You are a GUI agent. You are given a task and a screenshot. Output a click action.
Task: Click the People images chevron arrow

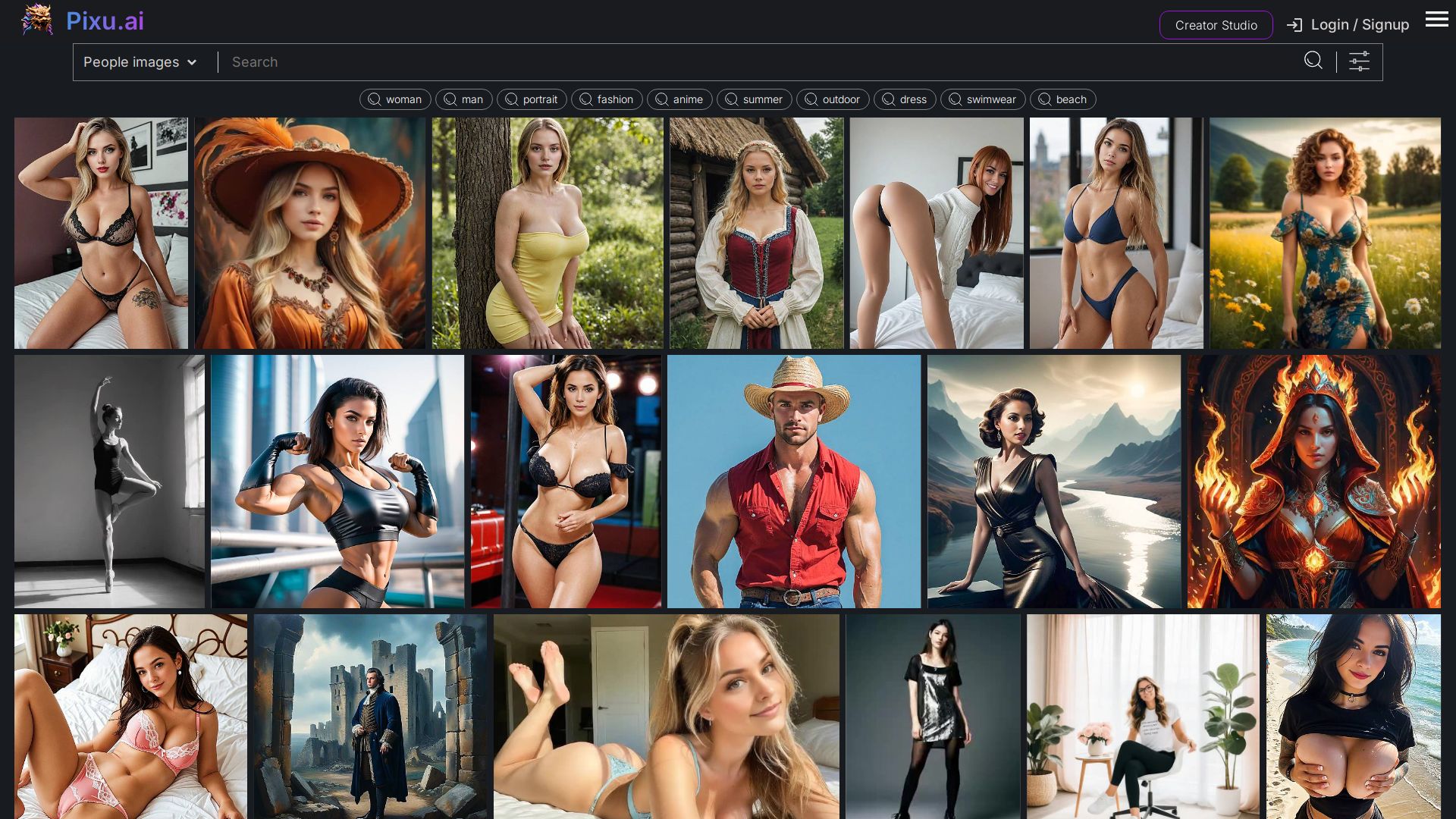pyautogui.click(x=192, y=62)
